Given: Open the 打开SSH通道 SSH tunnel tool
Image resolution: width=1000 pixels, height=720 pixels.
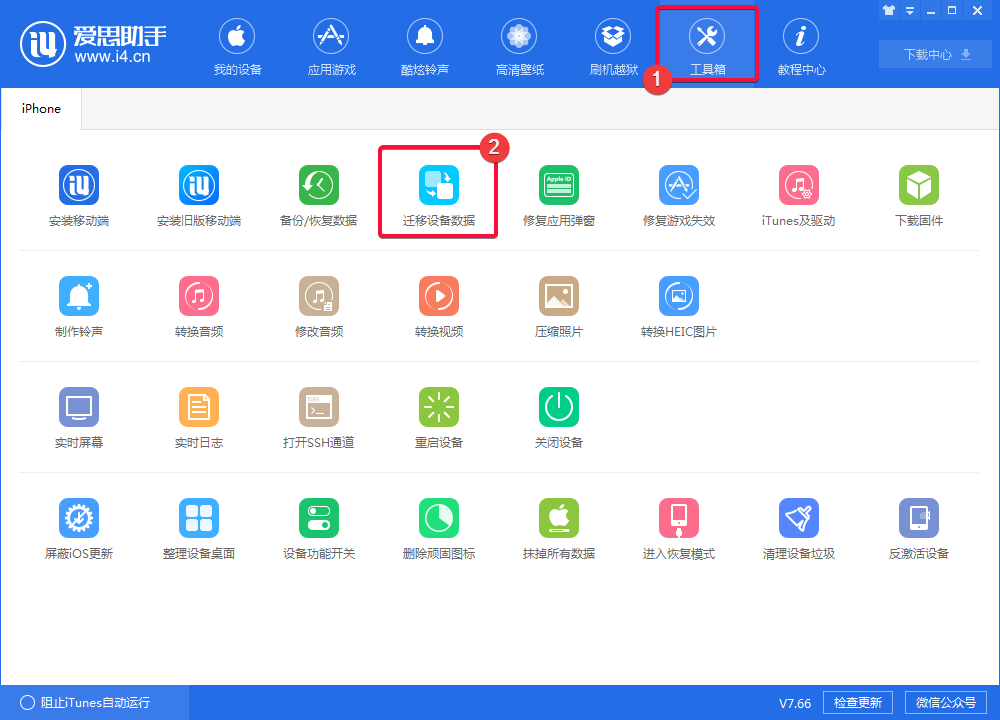Looking at the screenshot, I should point(318,406).
